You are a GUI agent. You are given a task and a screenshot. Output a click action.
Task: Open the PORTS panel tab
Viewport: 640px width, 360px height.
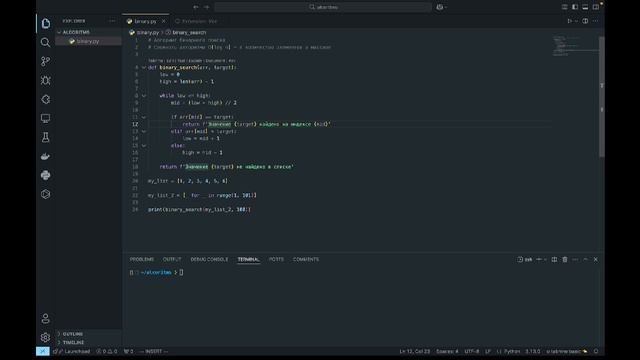click(276, 259)
